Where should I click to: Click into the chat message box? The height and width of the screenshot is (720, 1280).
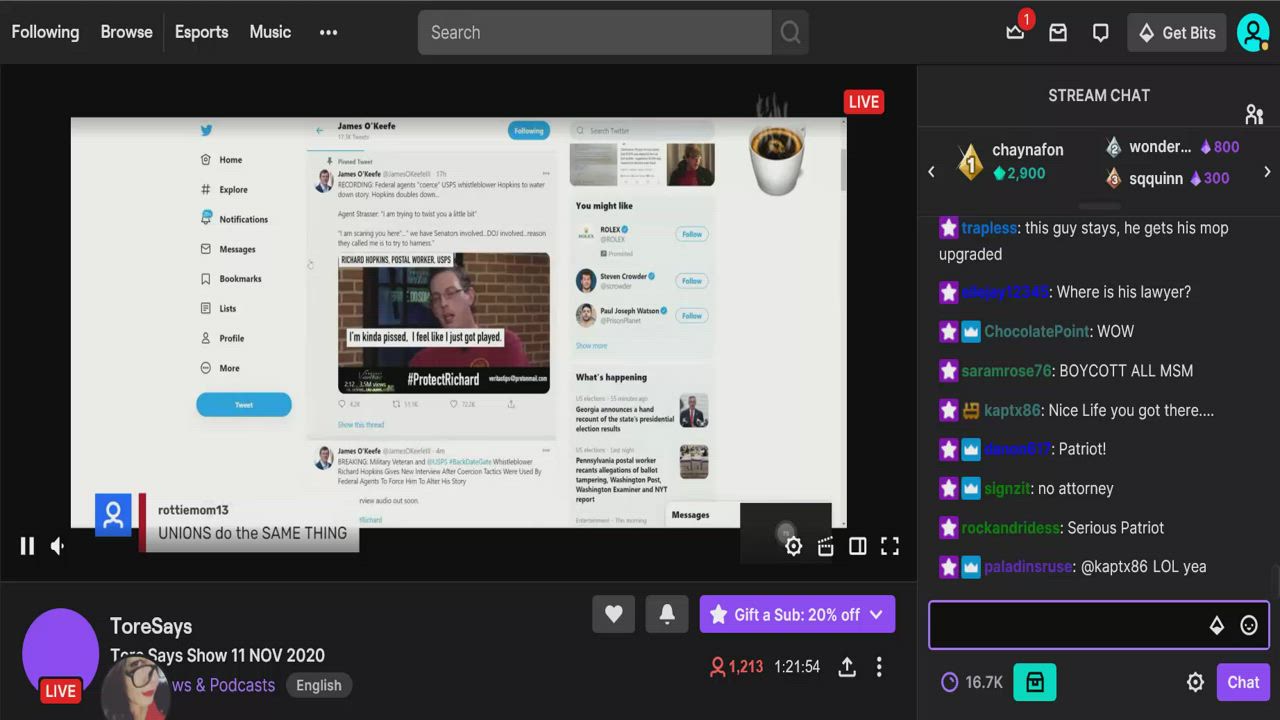click(1065, 625)
